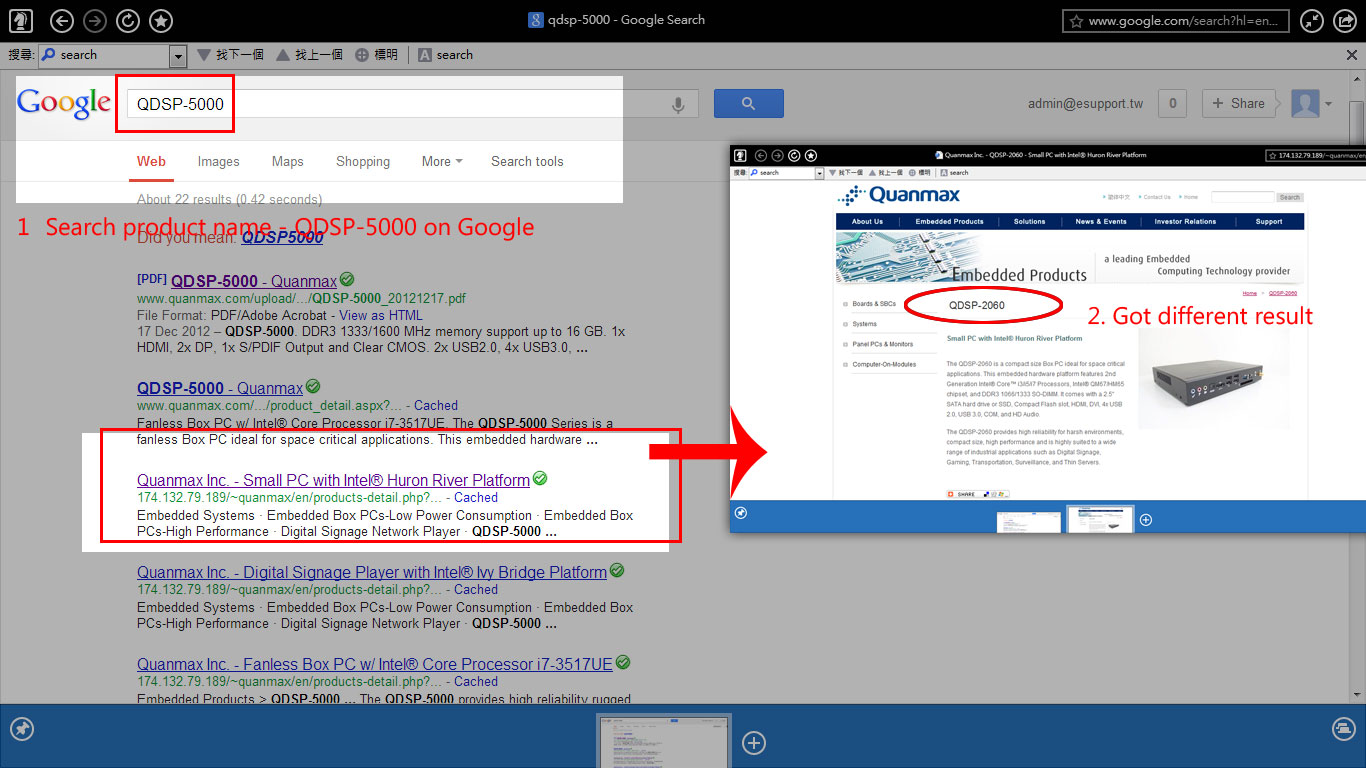The width and height of the screenshot is (1366, 768).
Task: Click the blue Google search button
Action: [748, 103]
